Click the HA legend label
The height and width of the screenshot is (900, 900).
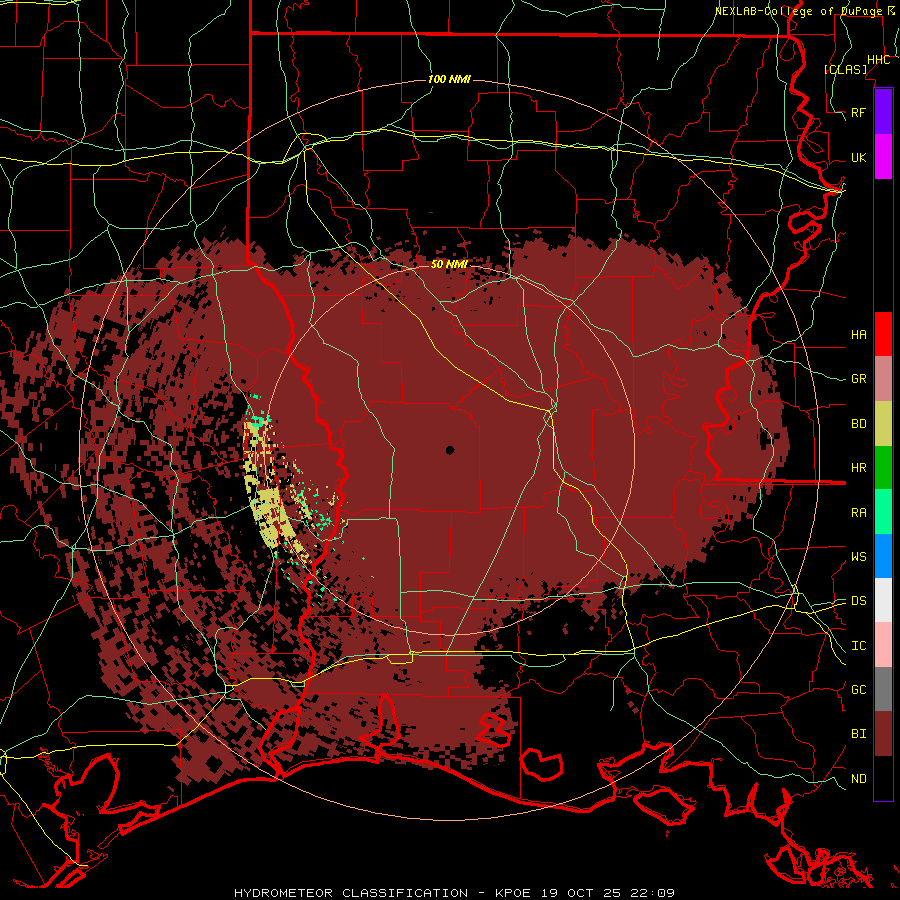coord(858,334)
